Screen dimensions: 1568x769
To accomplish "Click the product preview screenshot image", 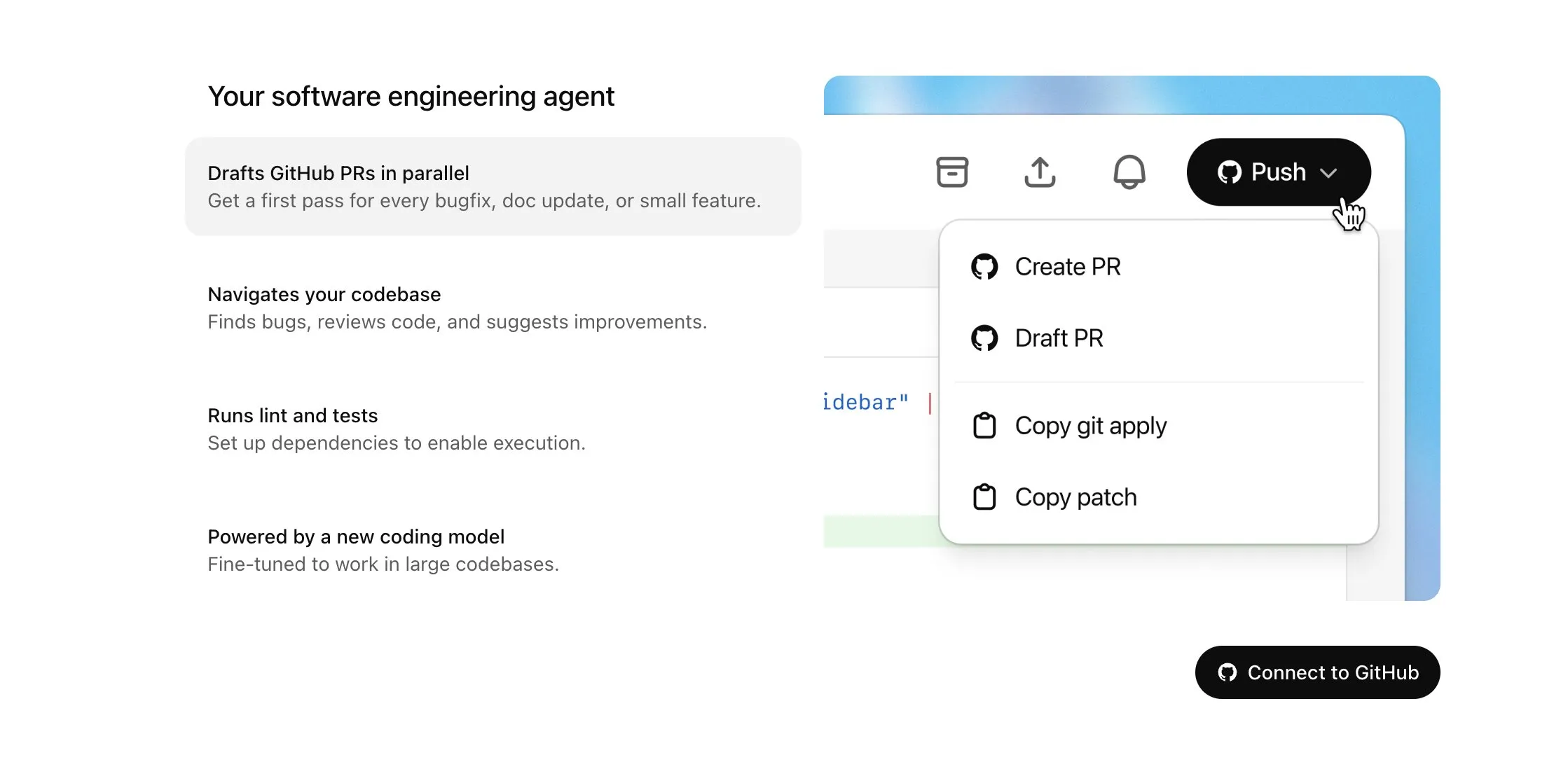I will (1132, 338).
